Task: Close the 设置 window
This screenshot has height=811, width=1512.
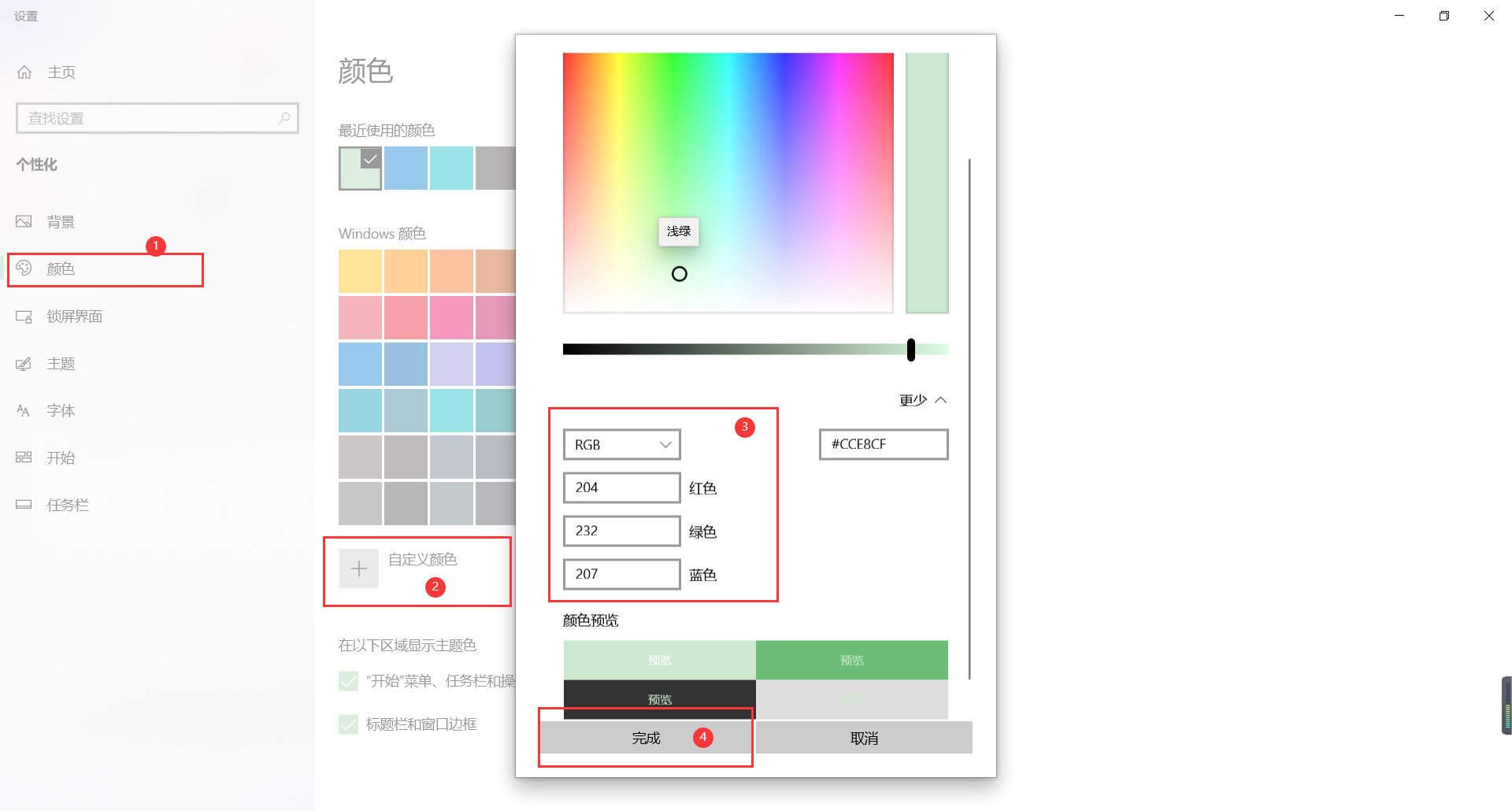Action: (x=1489, y=16)
